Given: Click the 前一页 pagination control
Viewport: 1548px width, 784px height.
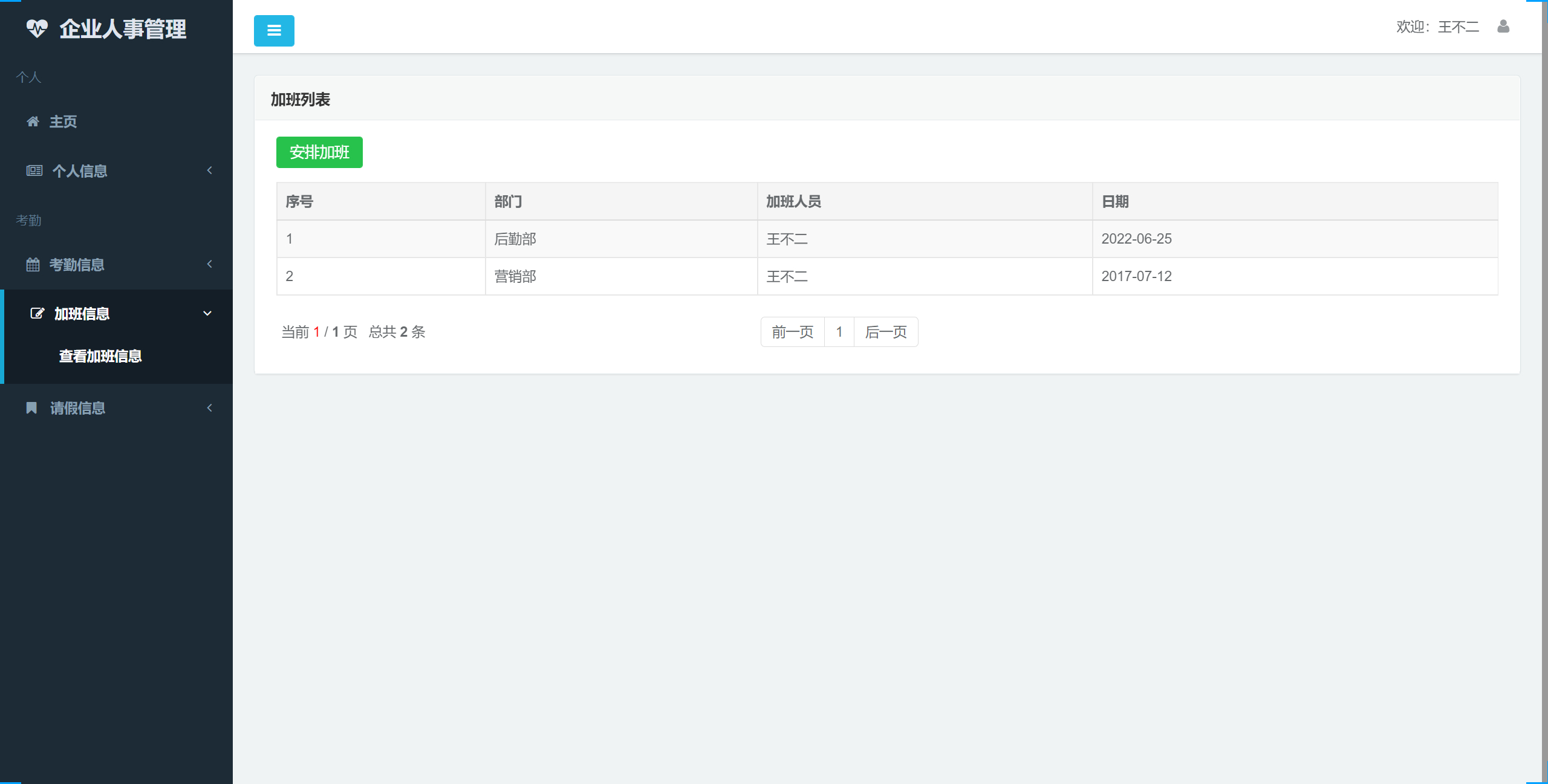Looking at the screenshot, I should pyautogui.click(x=792, y=332).
